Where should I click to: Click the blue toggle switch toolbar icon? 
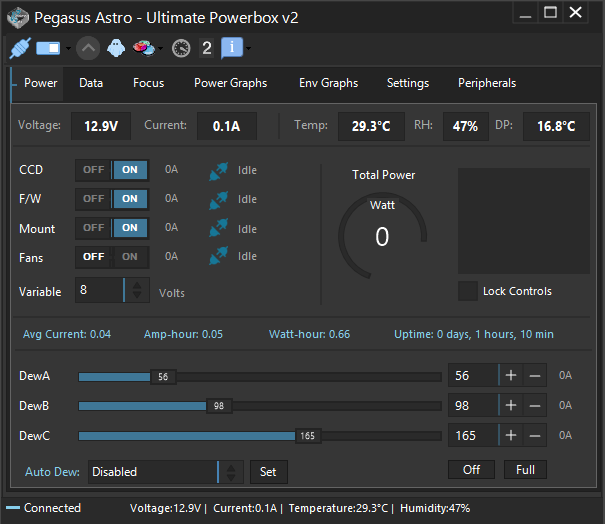(x=48, y=48)
